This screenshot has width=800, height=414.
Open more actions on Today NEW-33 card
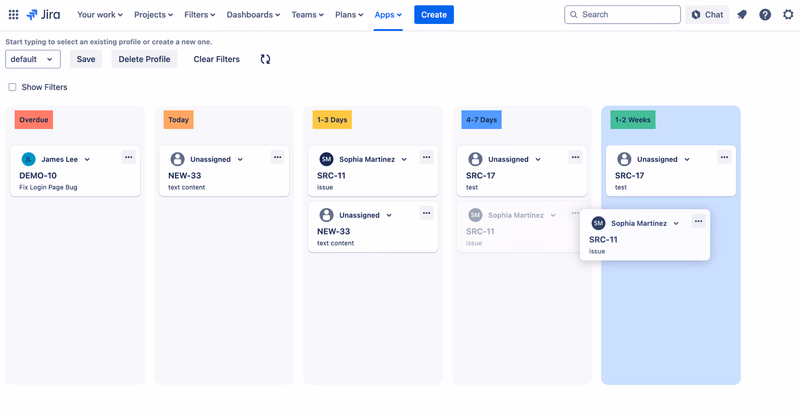pos(278,157)
